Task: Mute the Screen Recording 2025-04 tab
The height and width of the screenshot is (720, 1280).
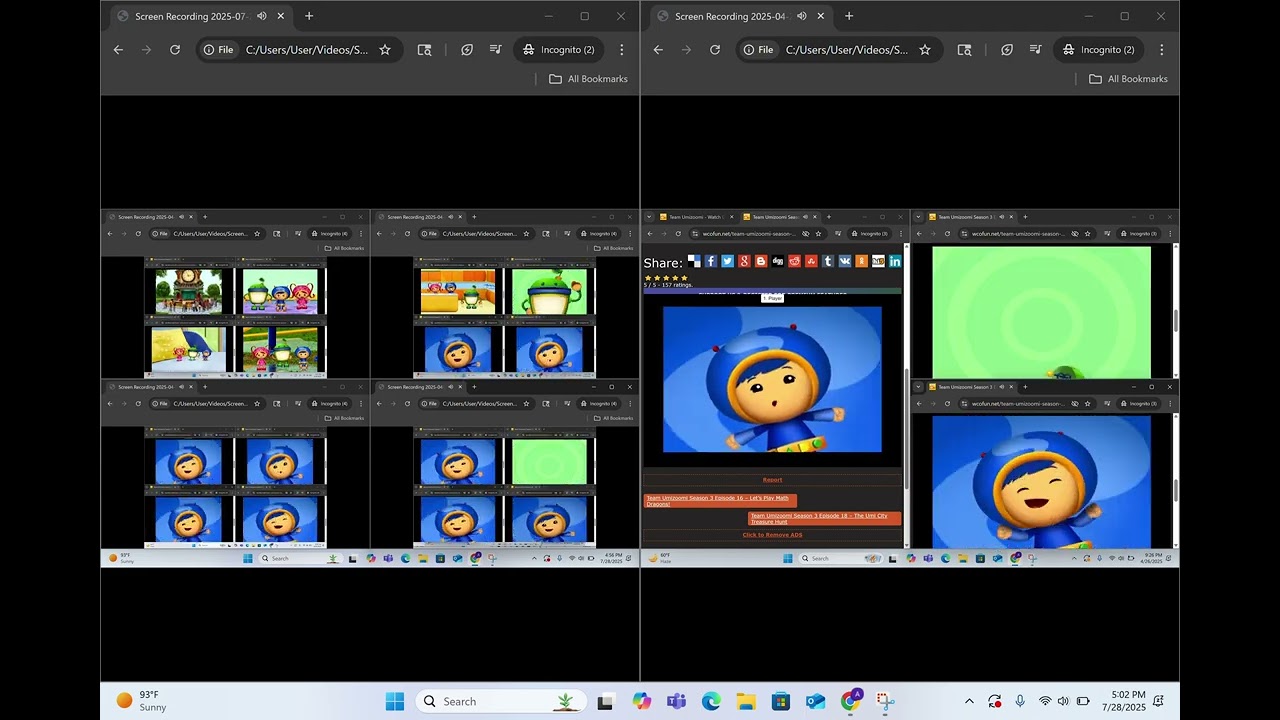Action: coord(802,16)
